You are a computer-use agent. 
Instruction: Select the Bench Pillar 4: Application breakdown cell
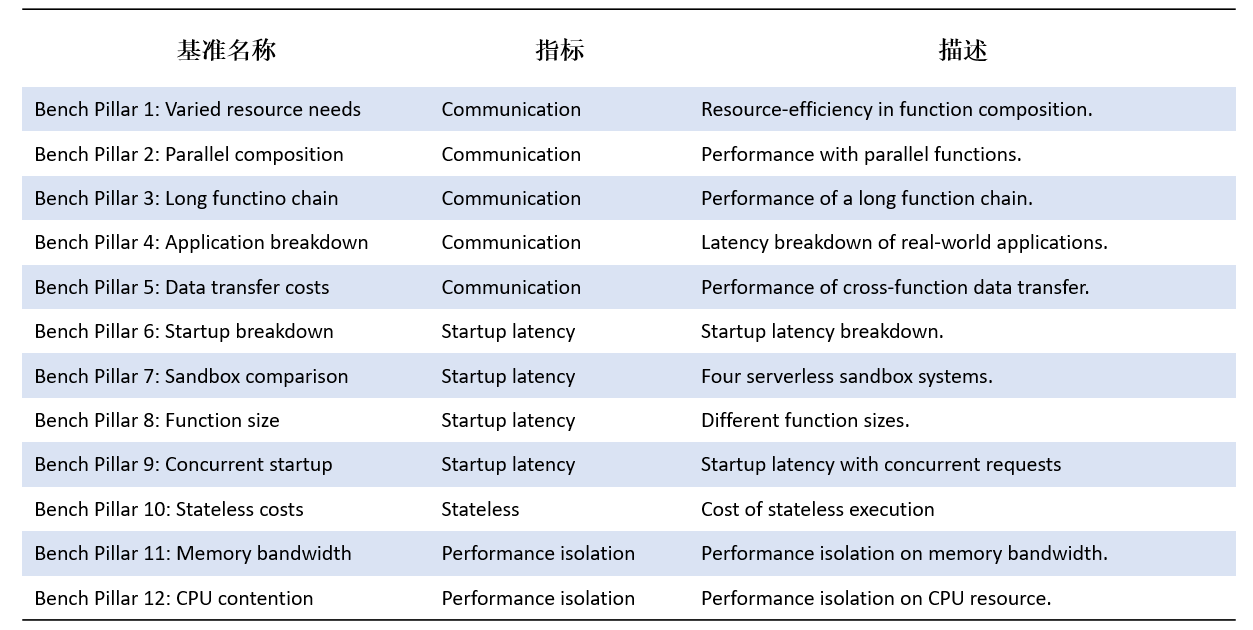[201, 243]
